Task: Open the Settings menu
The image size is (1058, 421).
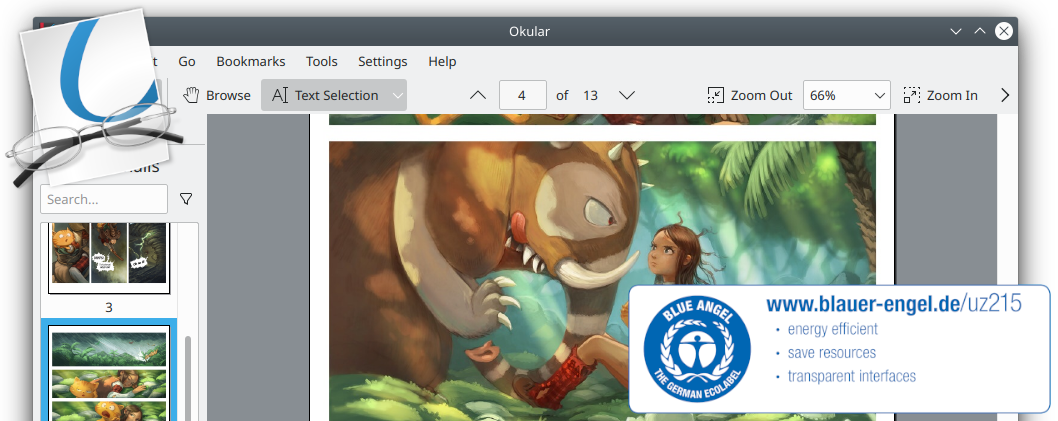Action: pos(383,61)
